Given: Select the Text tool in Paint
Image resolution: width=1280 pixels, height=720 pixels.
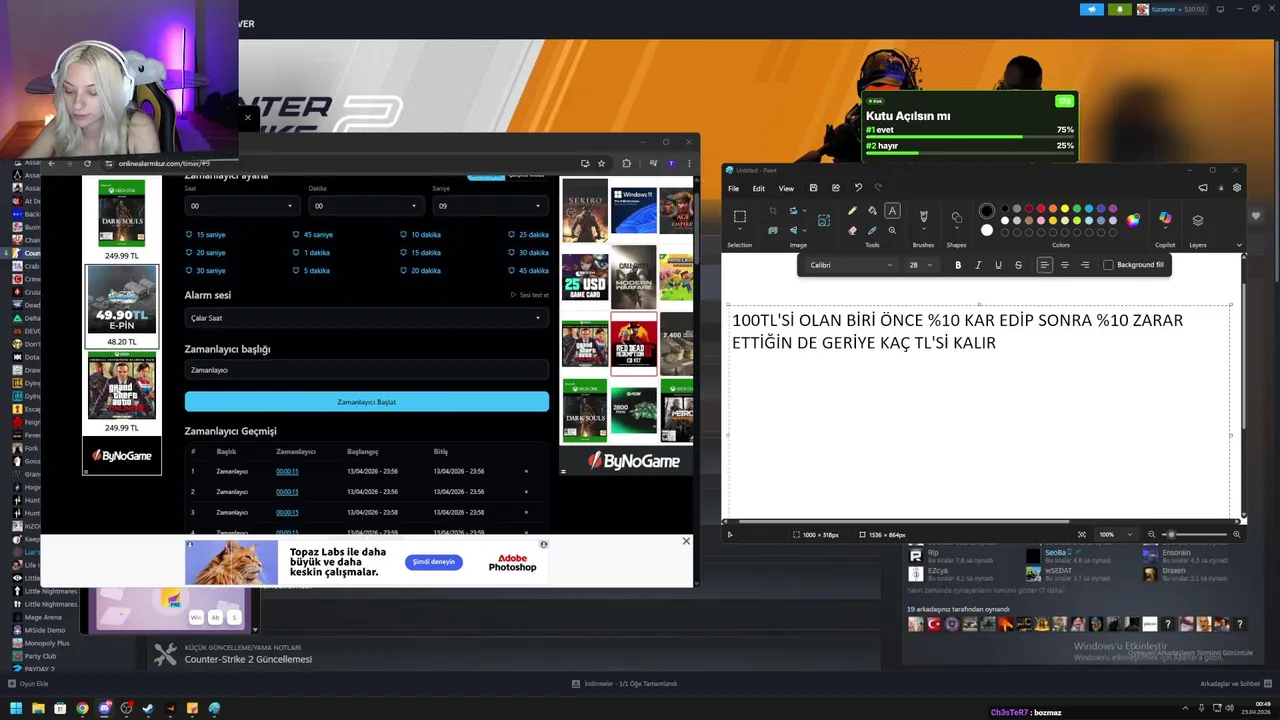Looking at the screenshot, I should [892, 211].
